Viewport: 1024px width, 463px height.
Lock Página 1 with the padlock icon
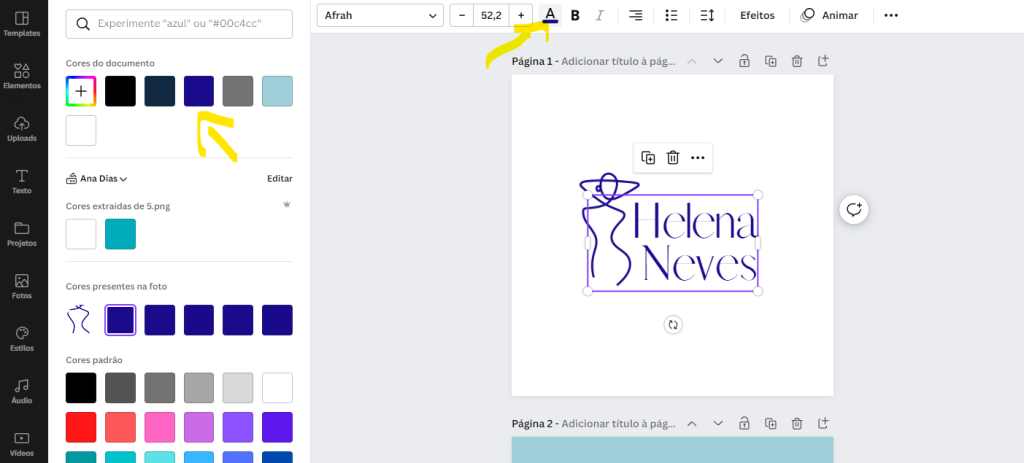[744, 61]
